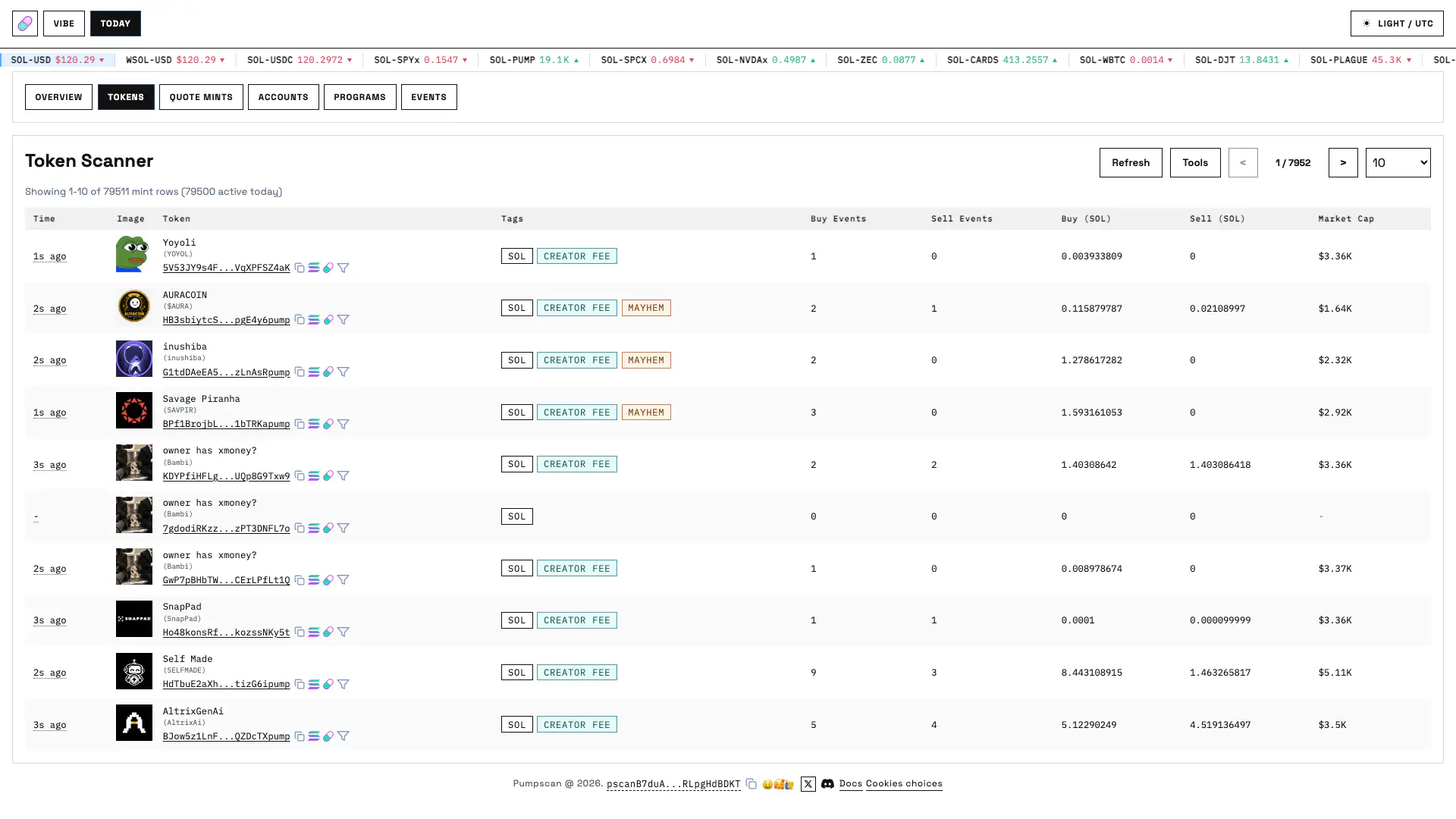
Task: Filter by the 7gdodiRKzz token row
Action: coord(344,529)
